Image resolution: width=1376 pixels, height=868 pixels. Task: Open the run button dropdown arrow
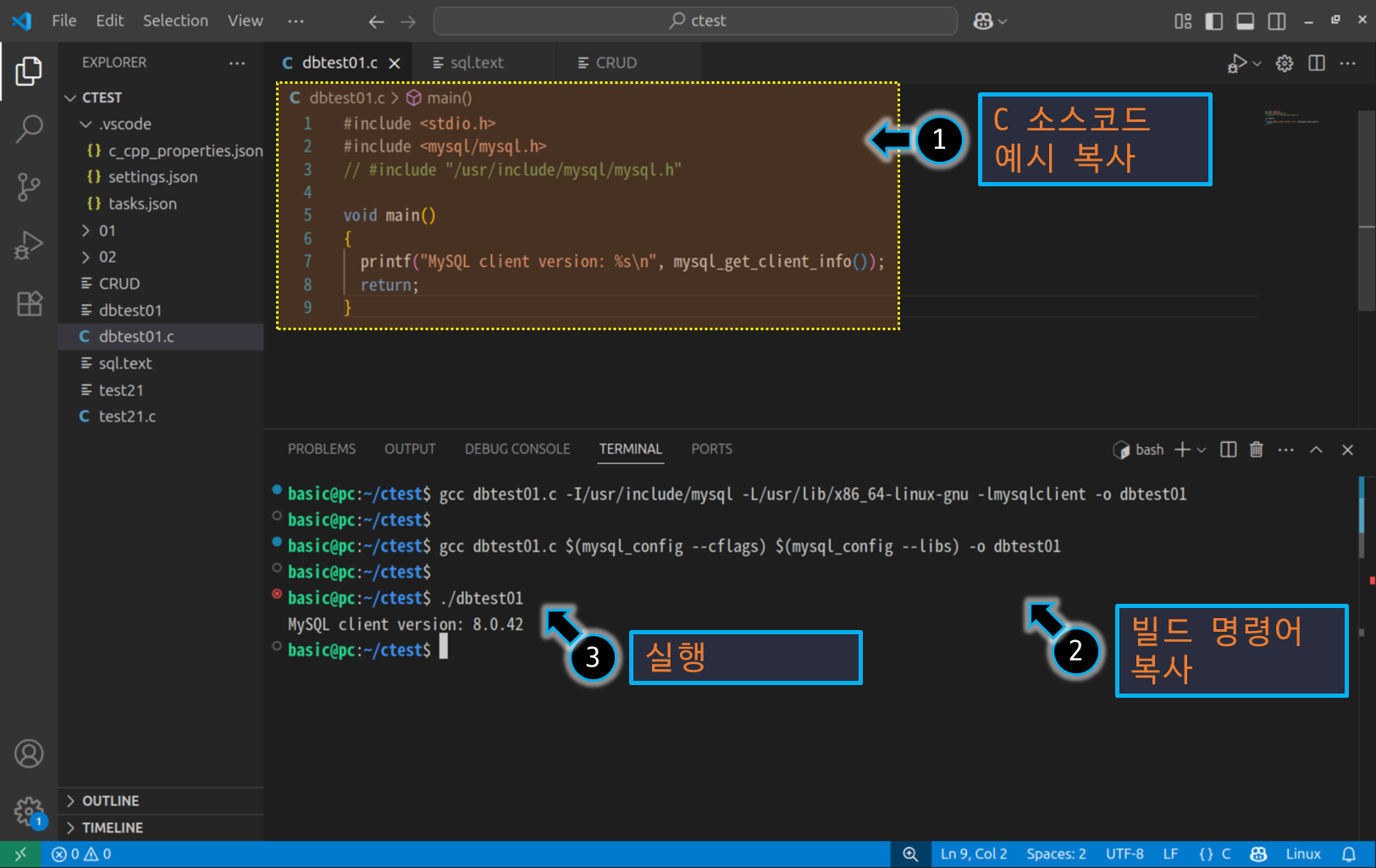point(1257,64)
